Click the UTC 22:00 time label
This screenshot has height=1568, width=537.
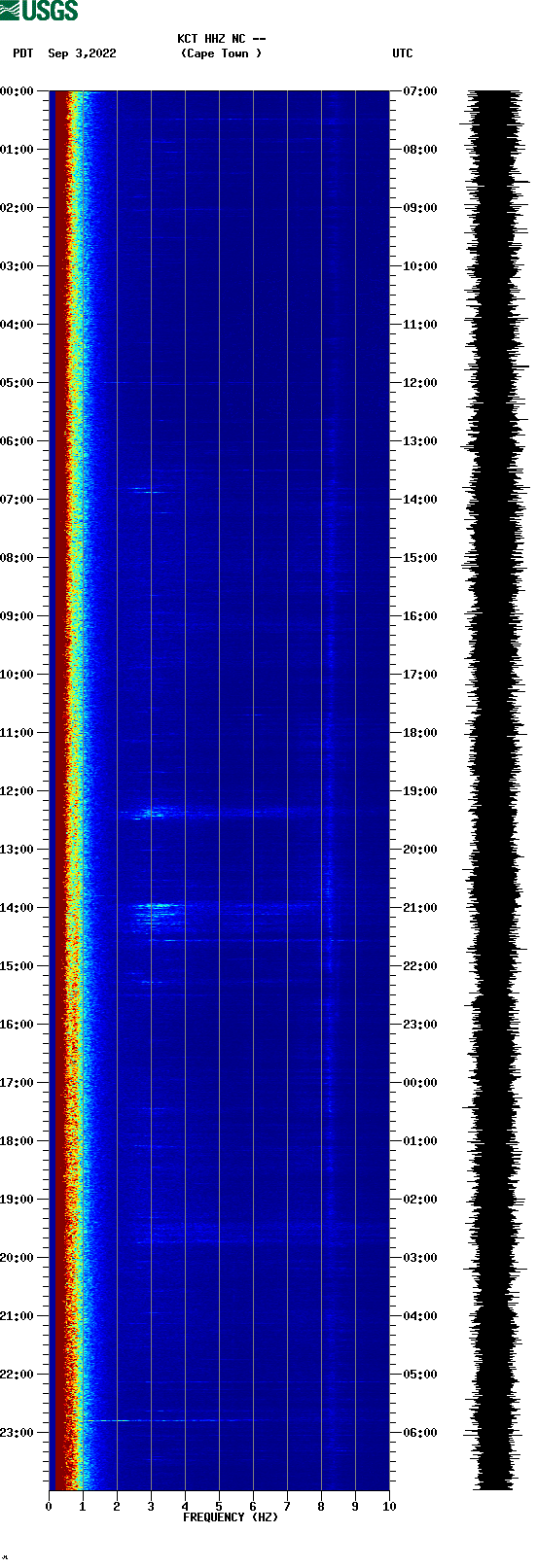420,966
